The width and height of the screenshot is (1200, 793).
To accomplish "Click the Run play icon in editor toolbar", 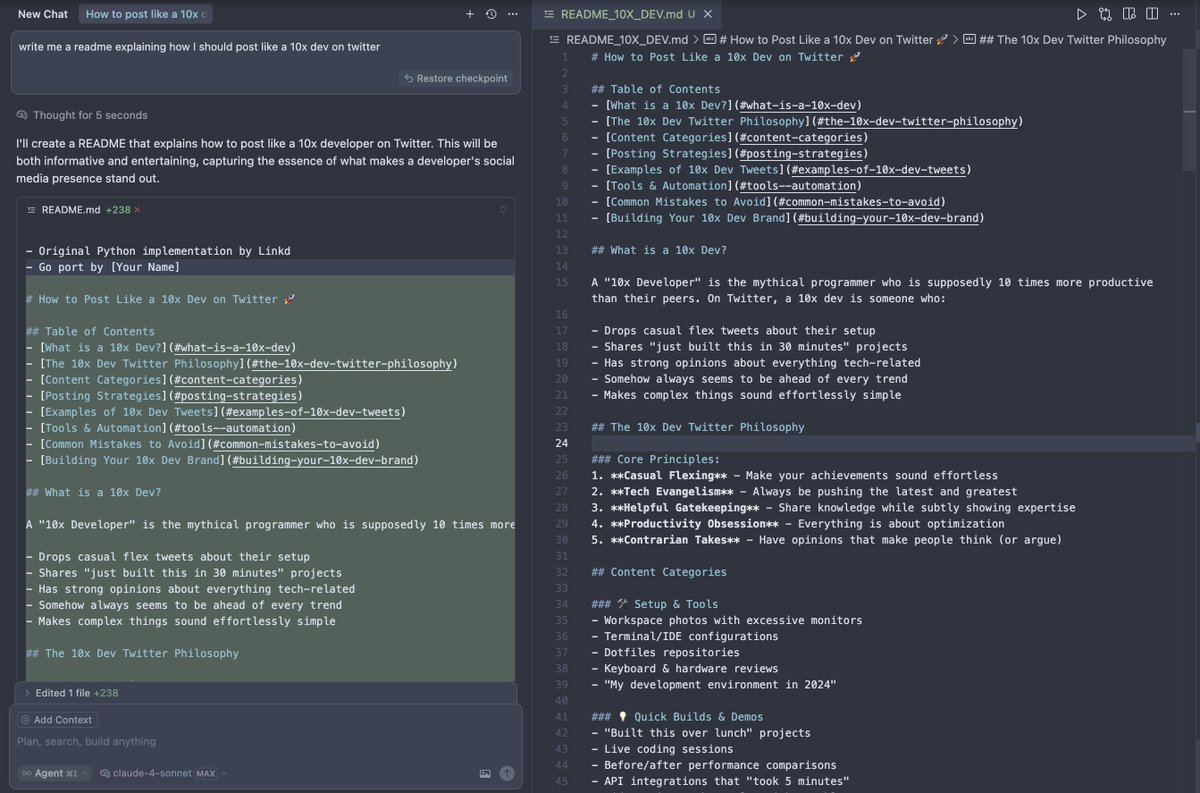I will [1081, 14].
